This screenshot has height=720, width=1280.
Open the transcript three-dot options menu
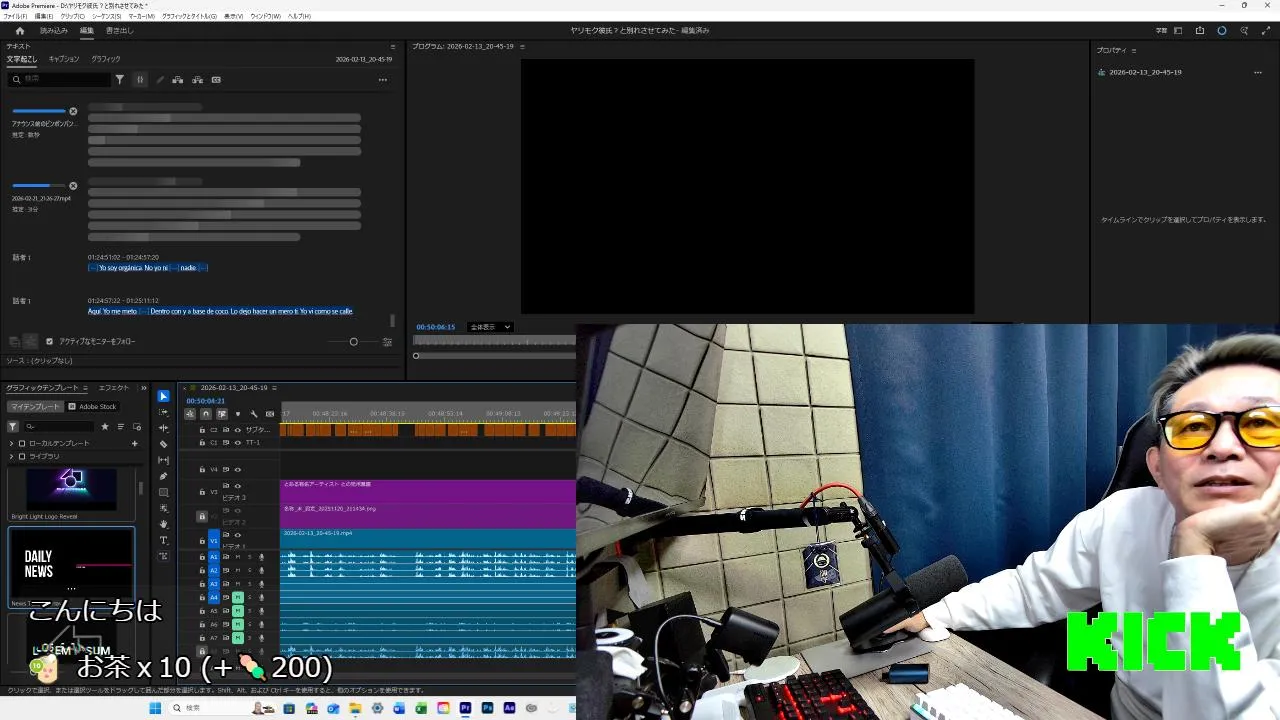point(382,79)
